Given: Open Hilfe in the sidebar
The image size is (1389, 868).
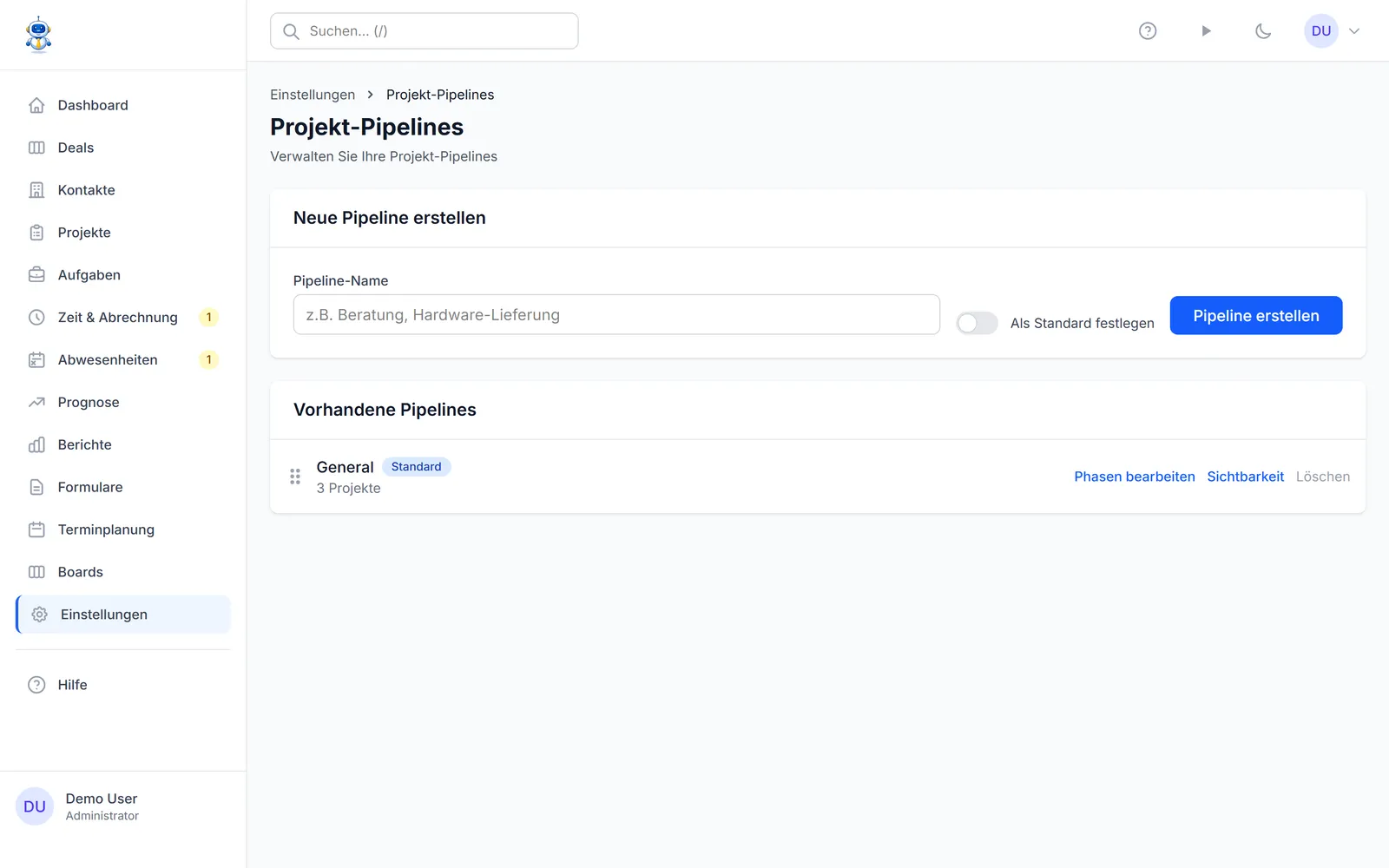Looking at the screenshot, I should (x=123, y=685).
